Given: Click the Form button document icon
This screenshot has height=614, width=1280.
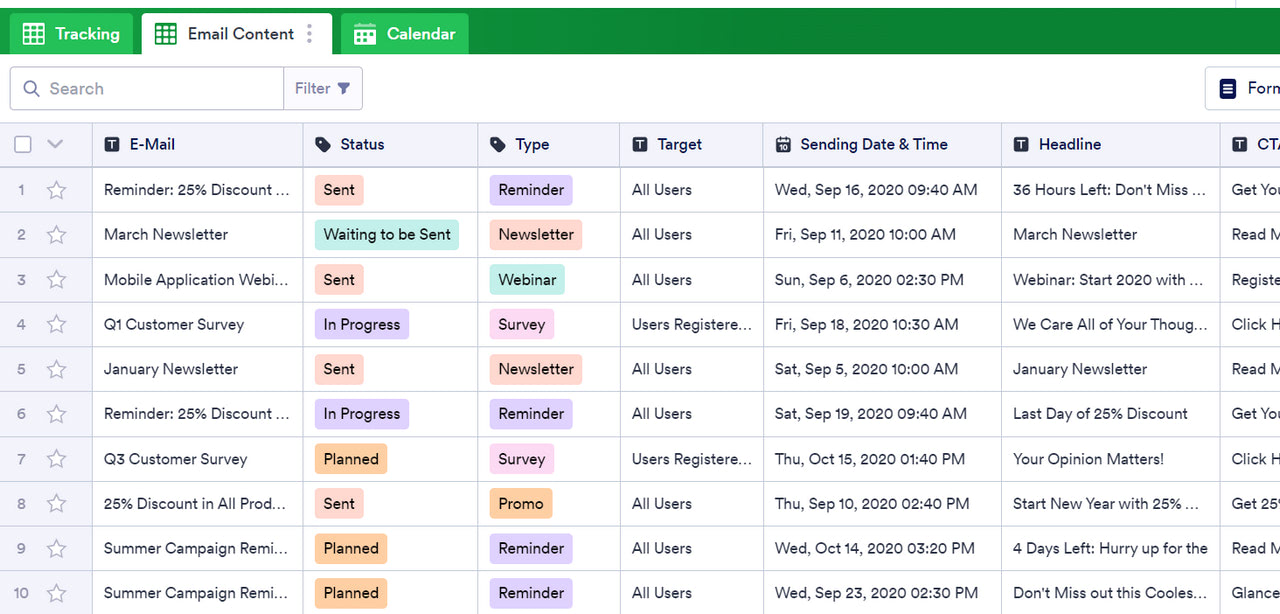Looking at the screenshot, I should (x=1227, y=89).
